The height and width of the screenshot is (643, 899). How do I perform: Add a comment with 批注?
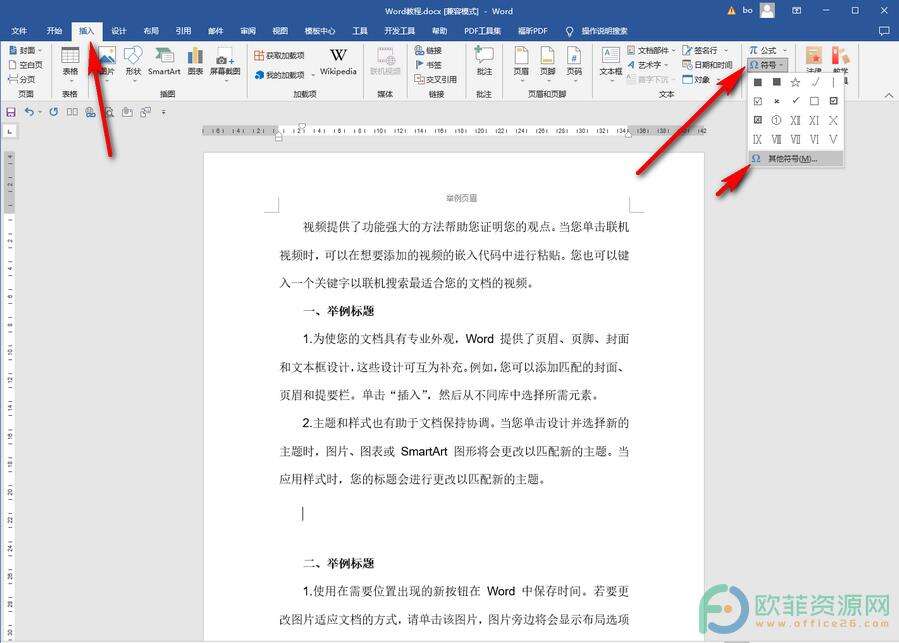484,62
